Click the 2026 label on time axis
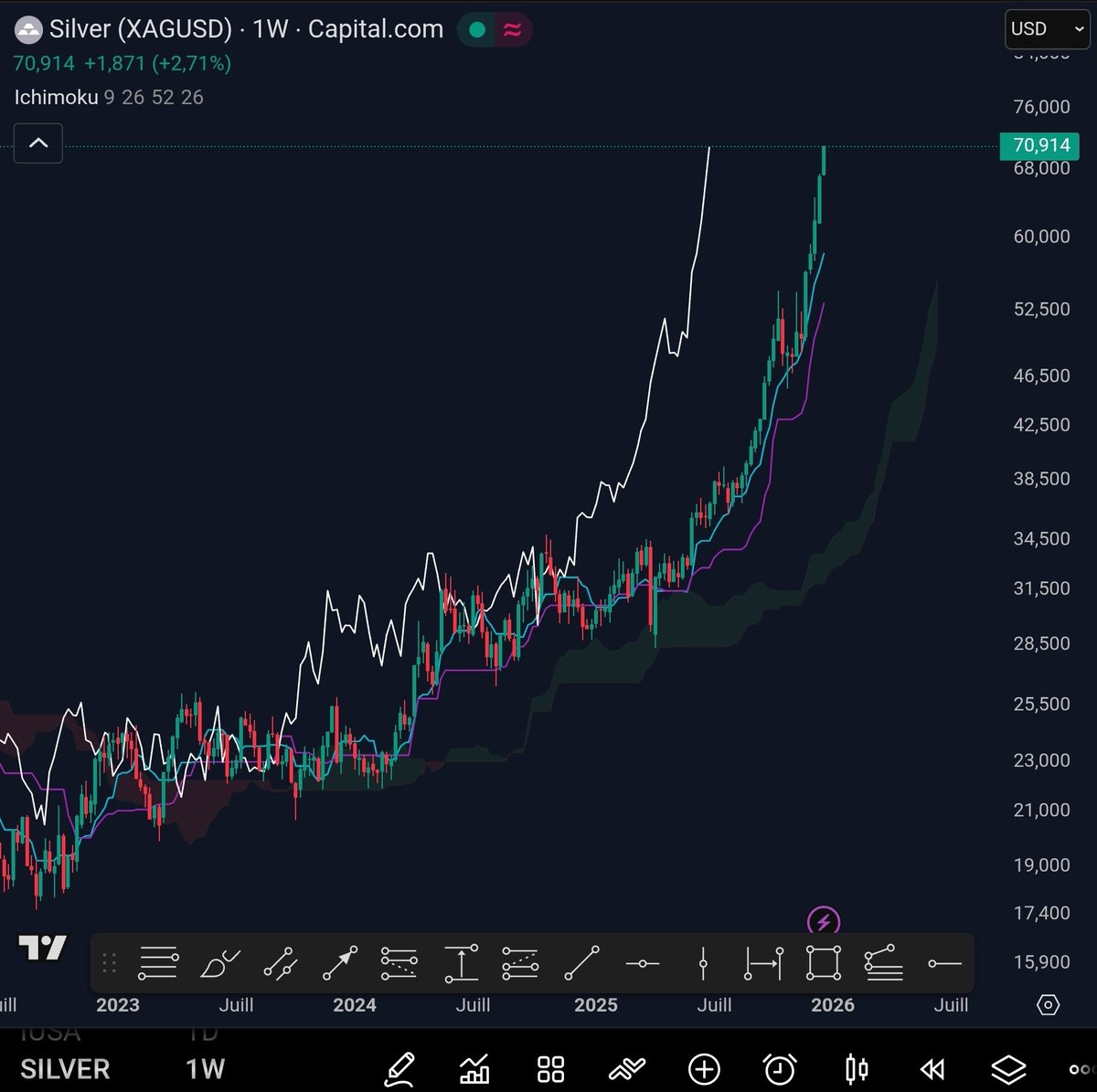1097x1092 pixels. click(833, 1005)
